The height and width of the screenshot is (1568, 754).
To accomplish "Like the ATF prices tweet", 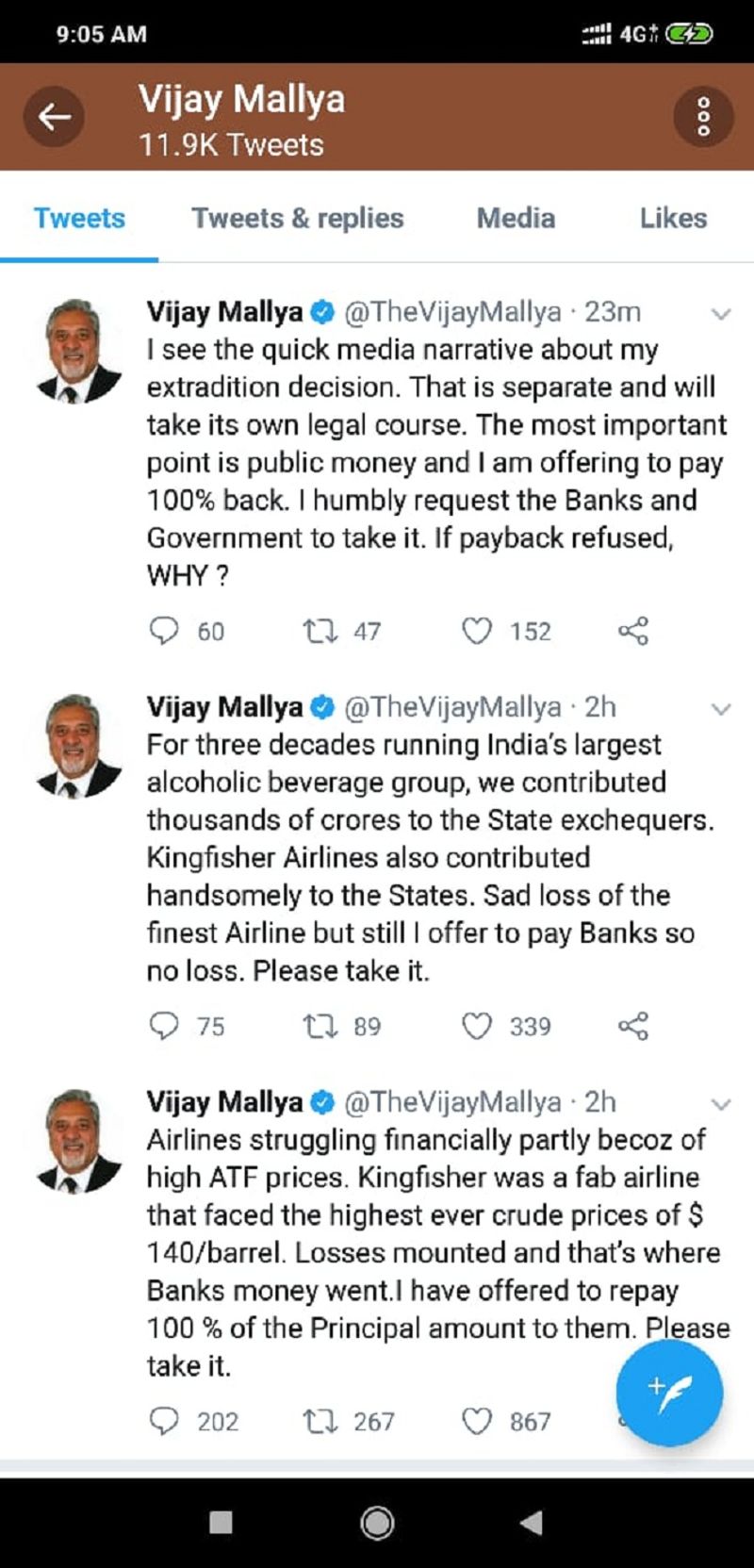I will (x=477, y=1420).
